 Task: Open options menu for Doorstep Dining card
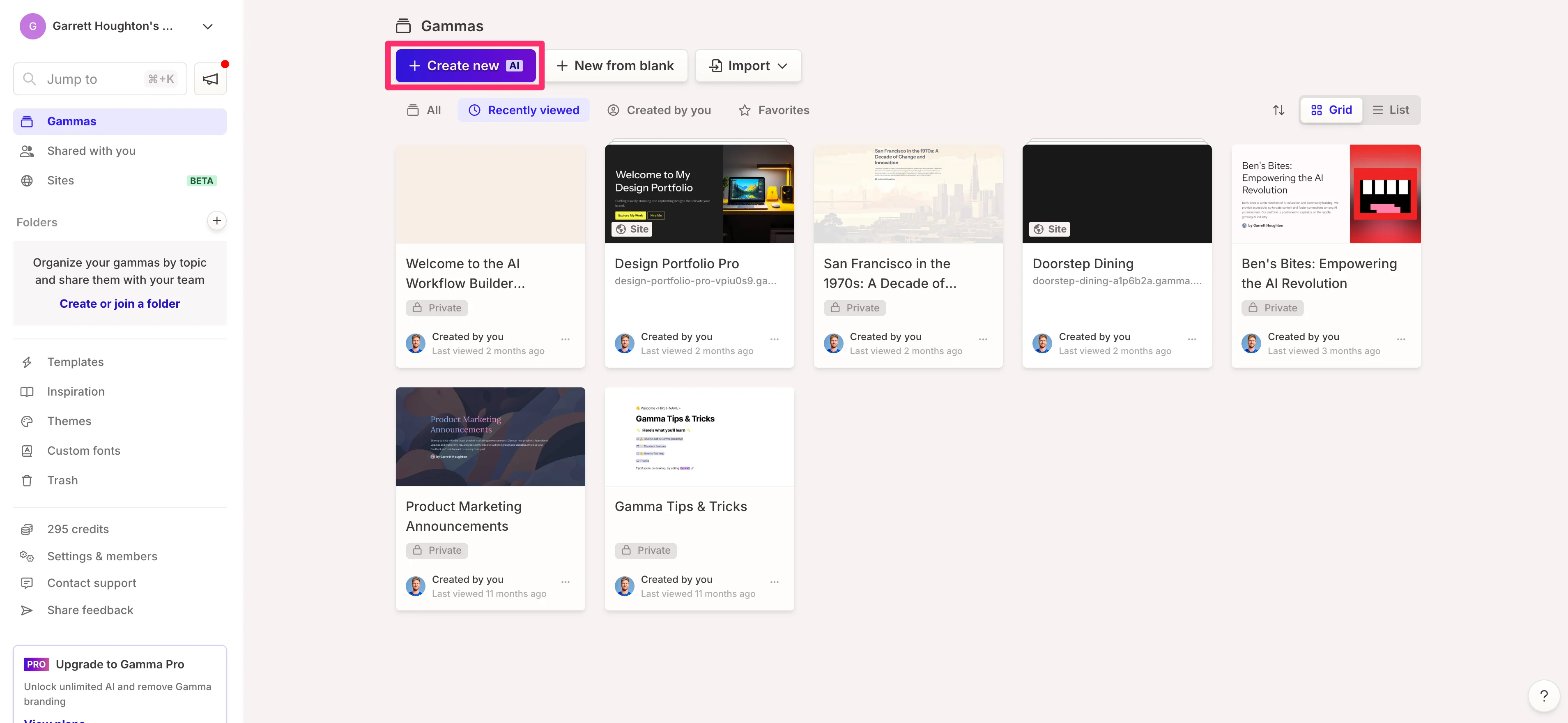coord(1192,339)
